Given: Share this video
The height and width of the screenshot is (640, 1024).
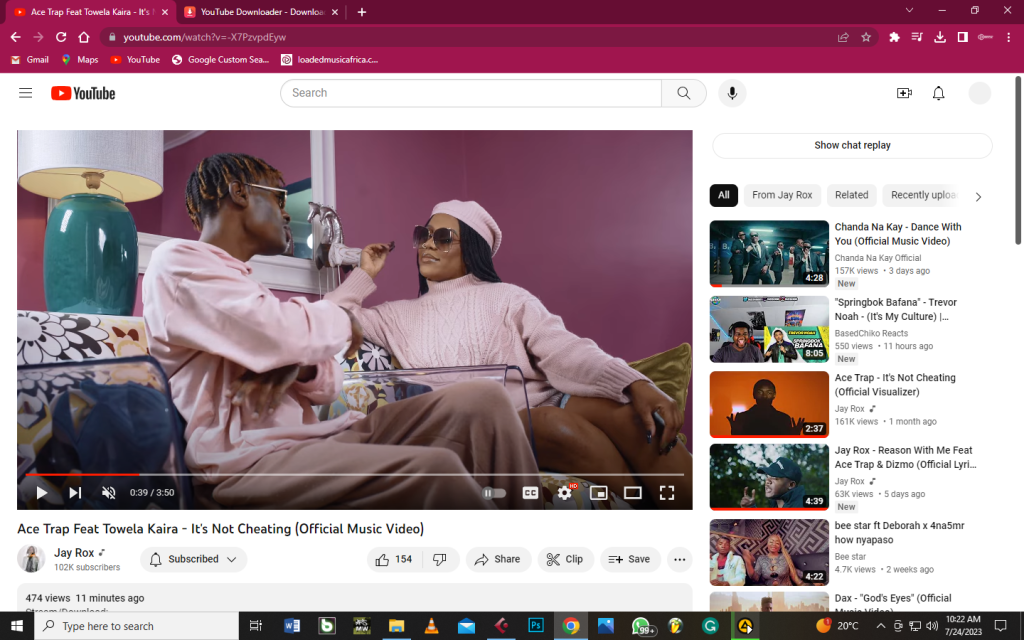Looking at the screenshot, I should click(498, 559).
